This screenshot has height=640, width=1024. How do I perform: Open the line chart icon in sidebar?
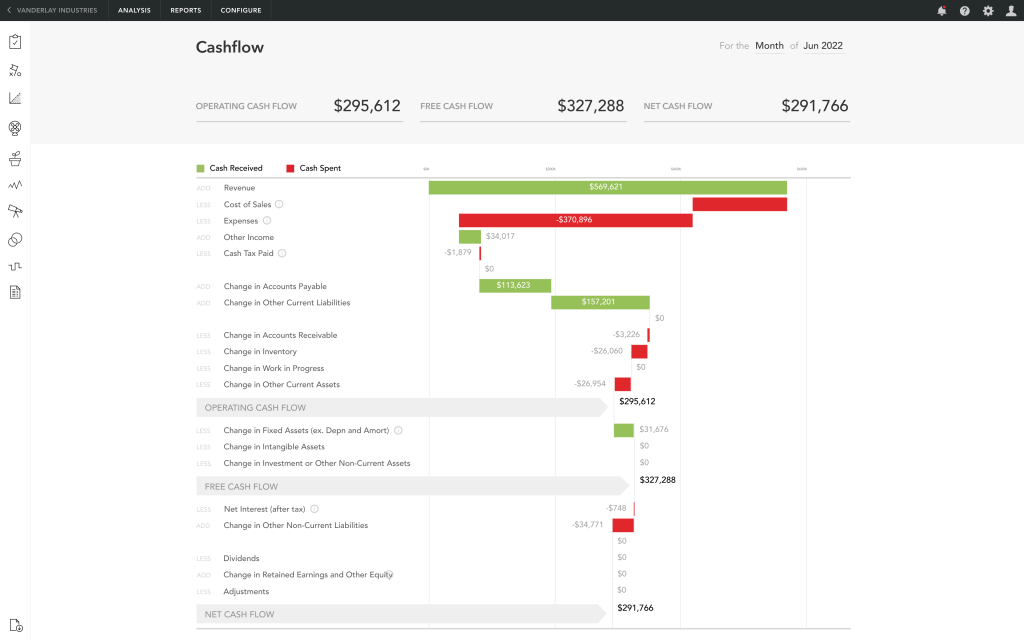tap(15, 99)
